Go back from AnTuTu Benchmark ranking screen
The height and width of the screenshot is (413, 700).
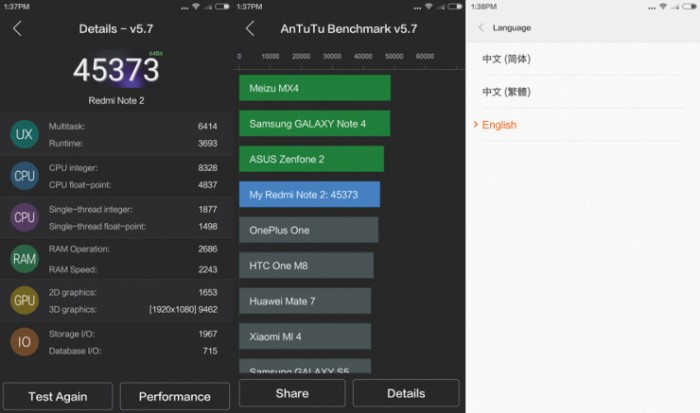pyautogui.click(x=250, y=29)
